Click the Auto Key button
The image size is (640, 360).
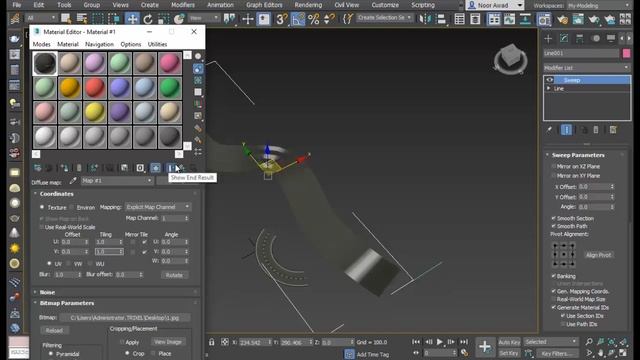click(509, 342)
